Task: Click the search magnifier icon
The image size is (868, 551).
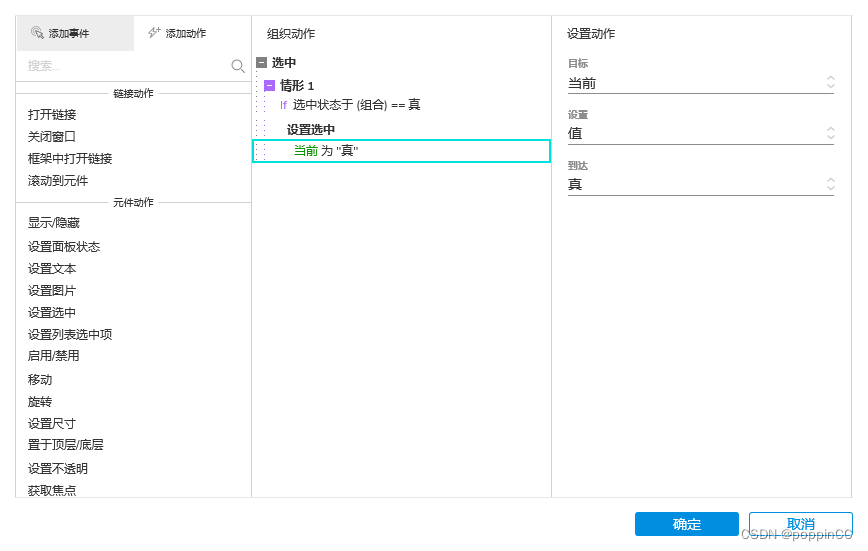Action: tap(238, 66)
